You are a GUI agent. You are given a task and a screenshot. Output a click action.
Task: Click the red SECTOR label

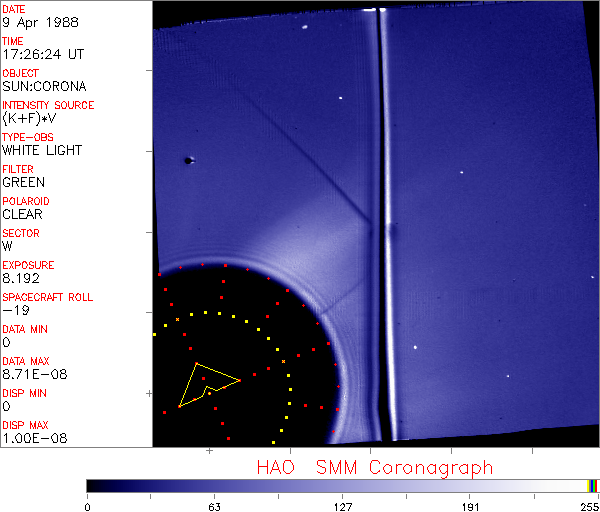[21, 233]
